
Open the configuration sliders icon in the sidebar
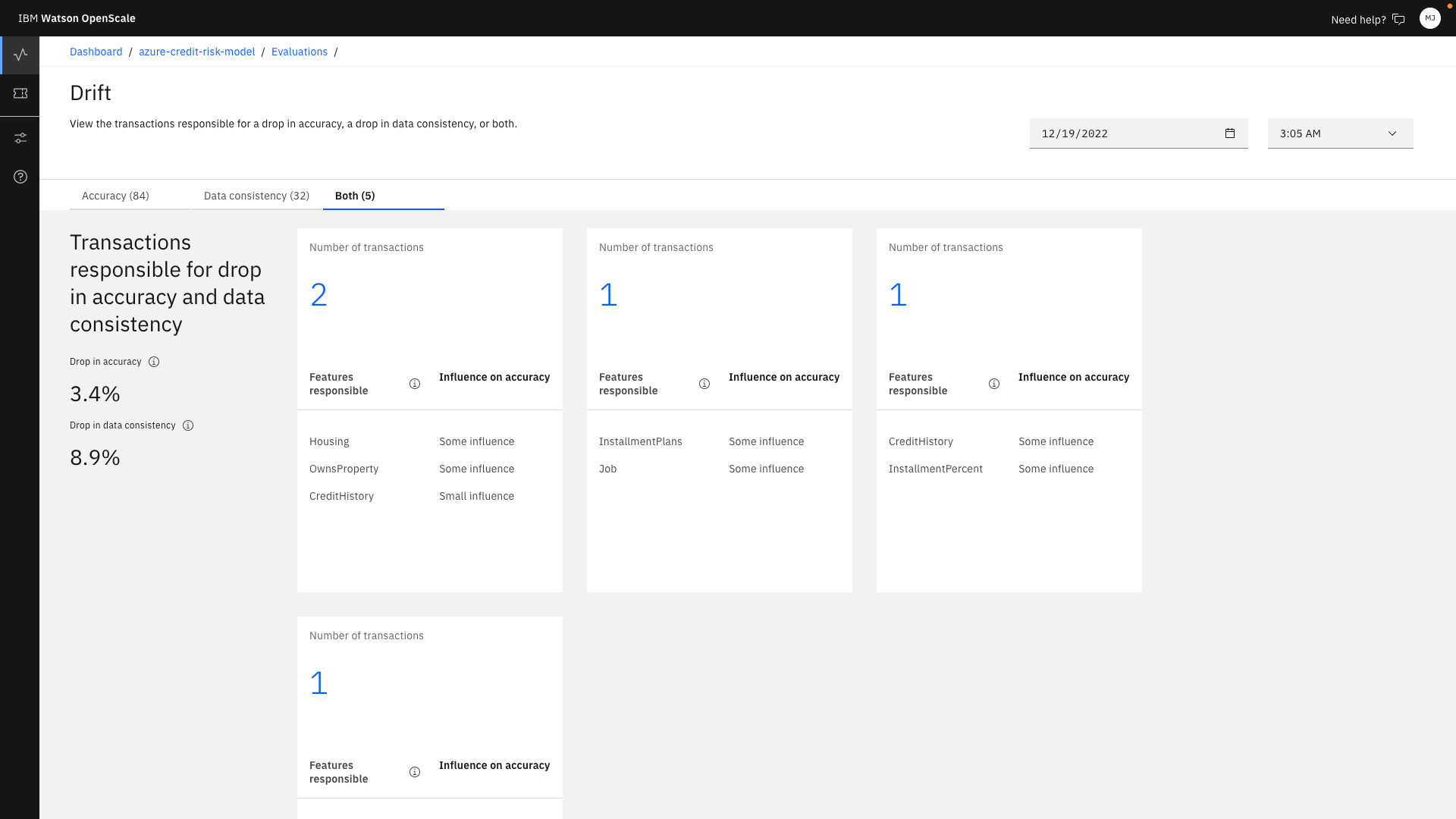click(x=20, y=138)
